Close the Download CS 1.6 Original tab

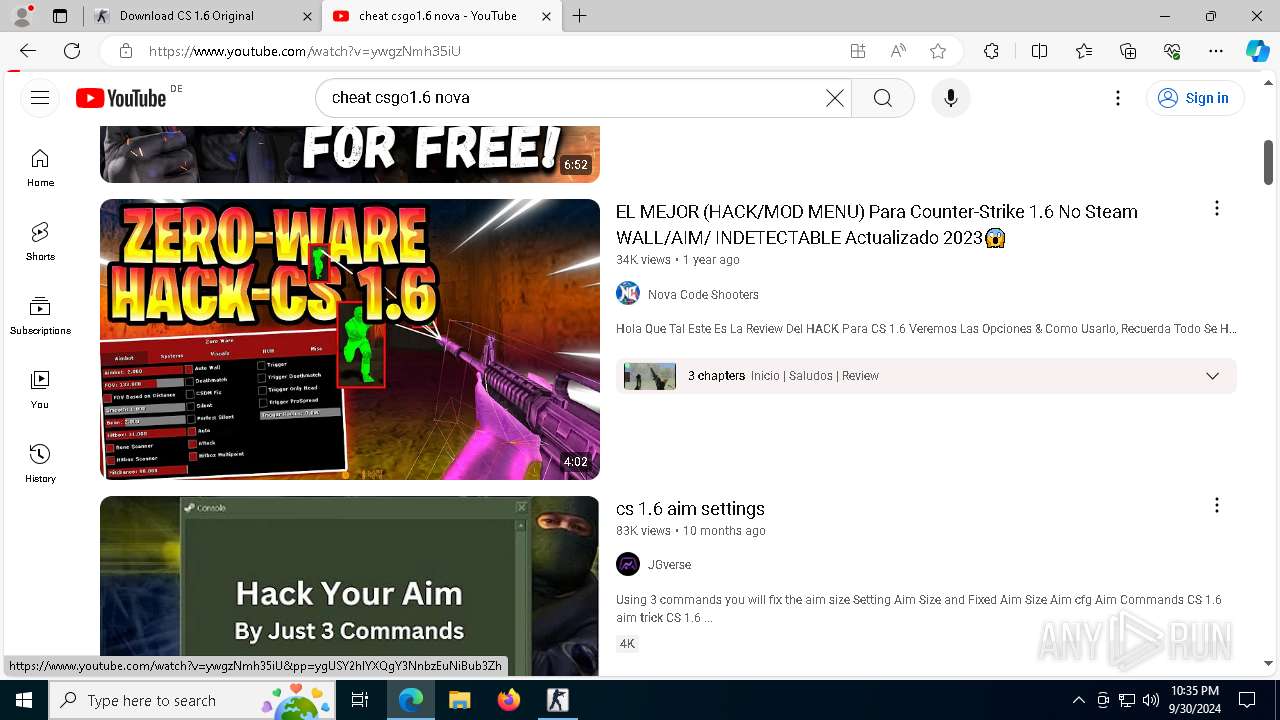click(x=308, y=16)
